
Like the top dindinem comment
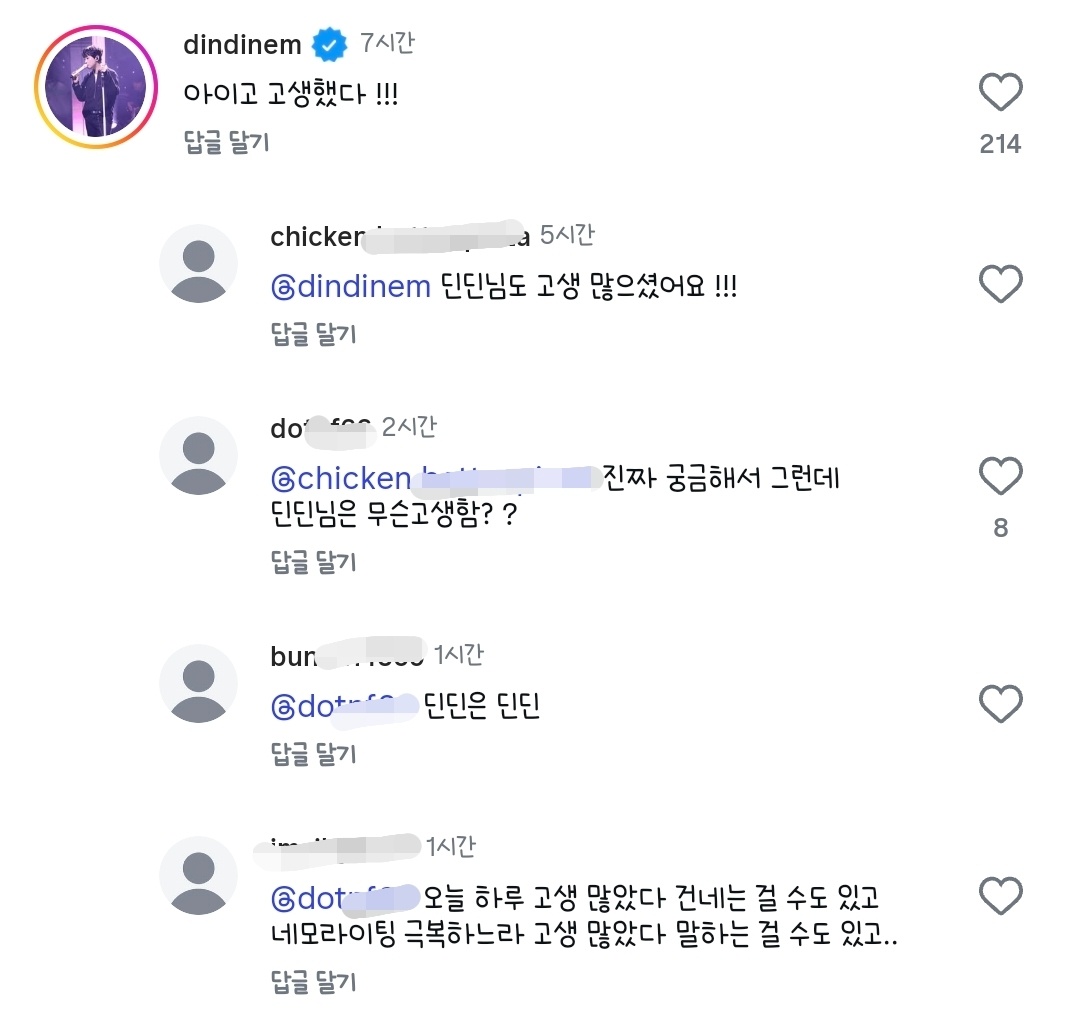click(x=999, y=93)
